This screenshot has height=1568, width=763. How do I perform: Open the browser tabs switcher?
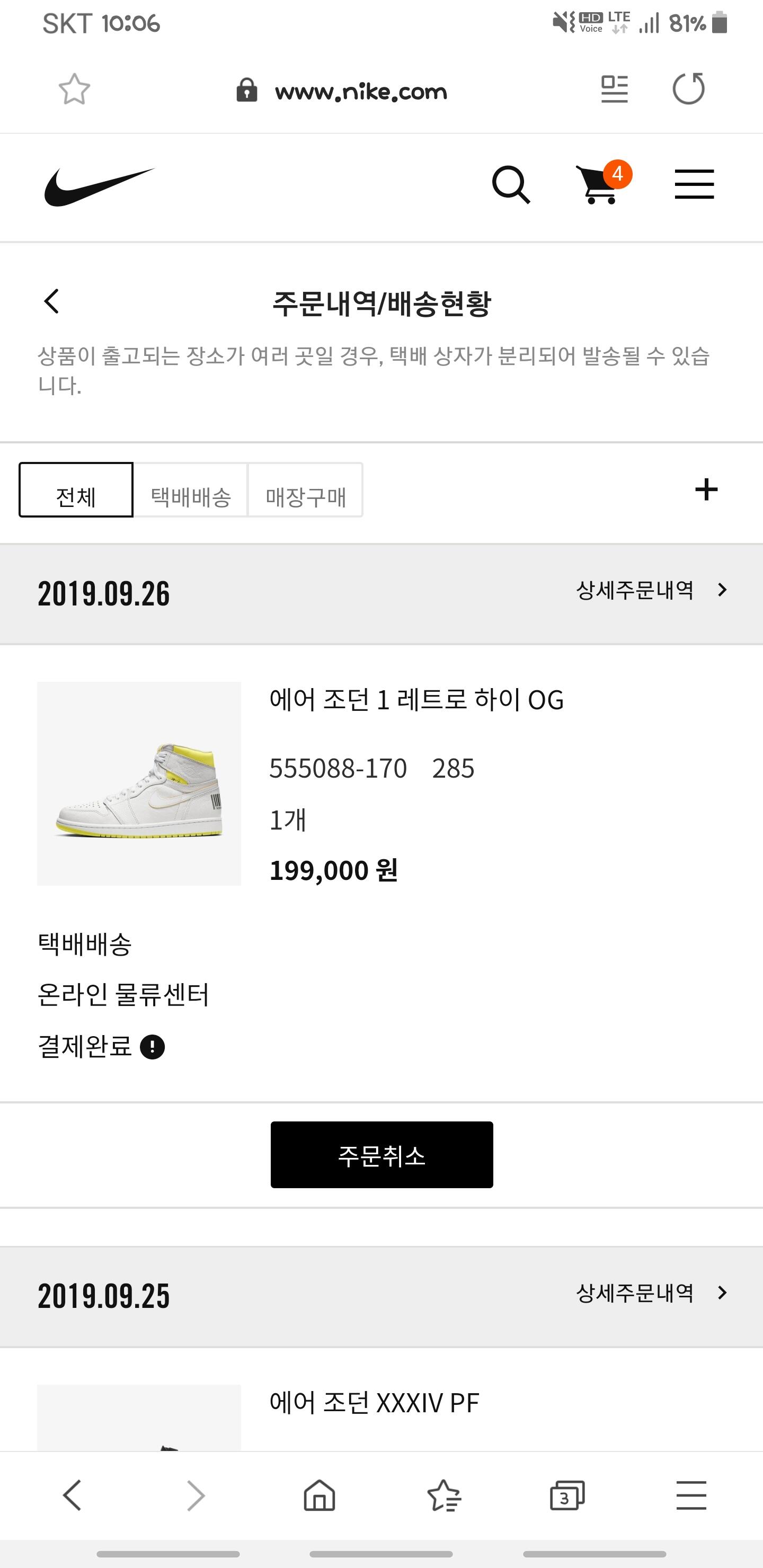(x=566, y=1495)
